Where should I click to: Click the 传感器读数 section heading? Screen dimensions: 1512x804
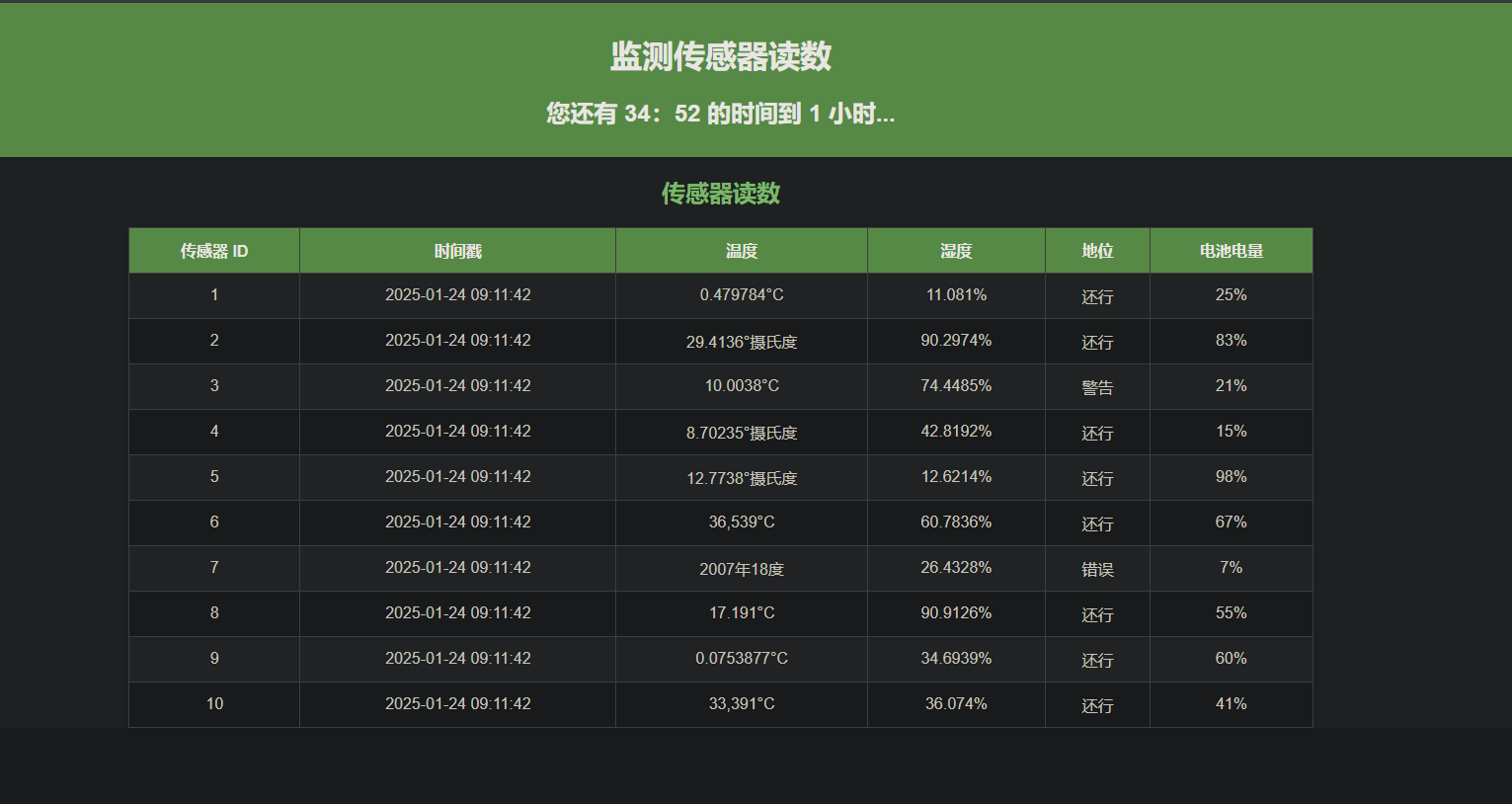tap(720, 194)
